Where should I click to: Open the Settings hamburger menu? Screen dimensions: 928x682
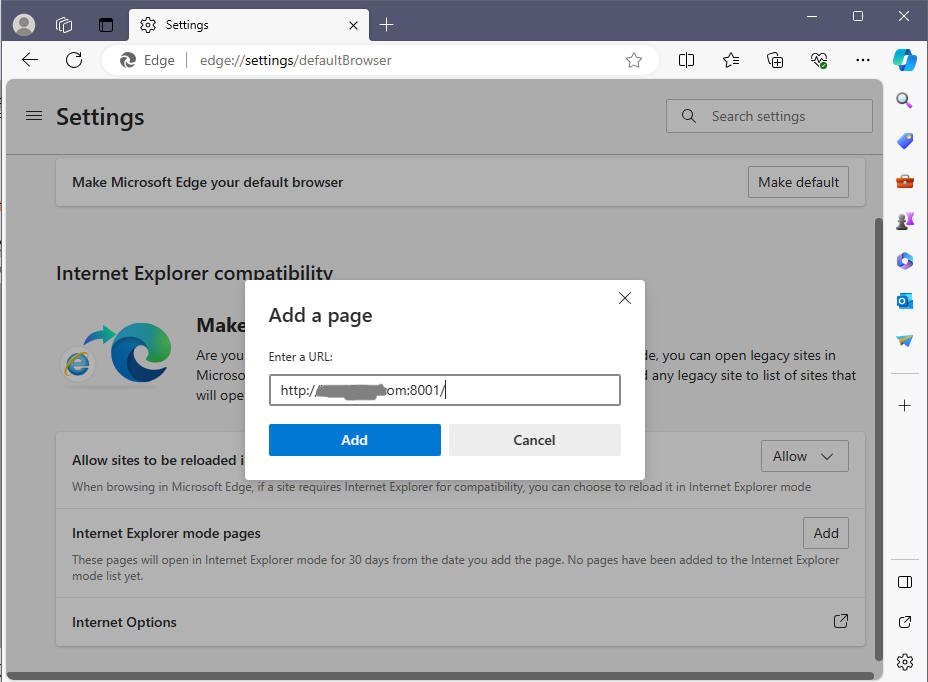[34, 115]
